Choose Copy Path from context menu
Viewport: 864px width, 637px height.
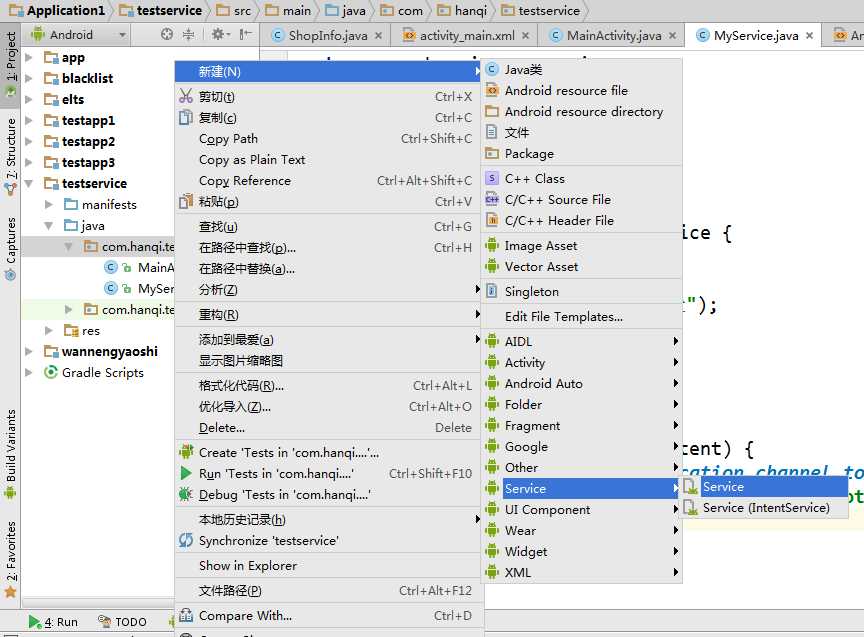click(x=328, y=139)
